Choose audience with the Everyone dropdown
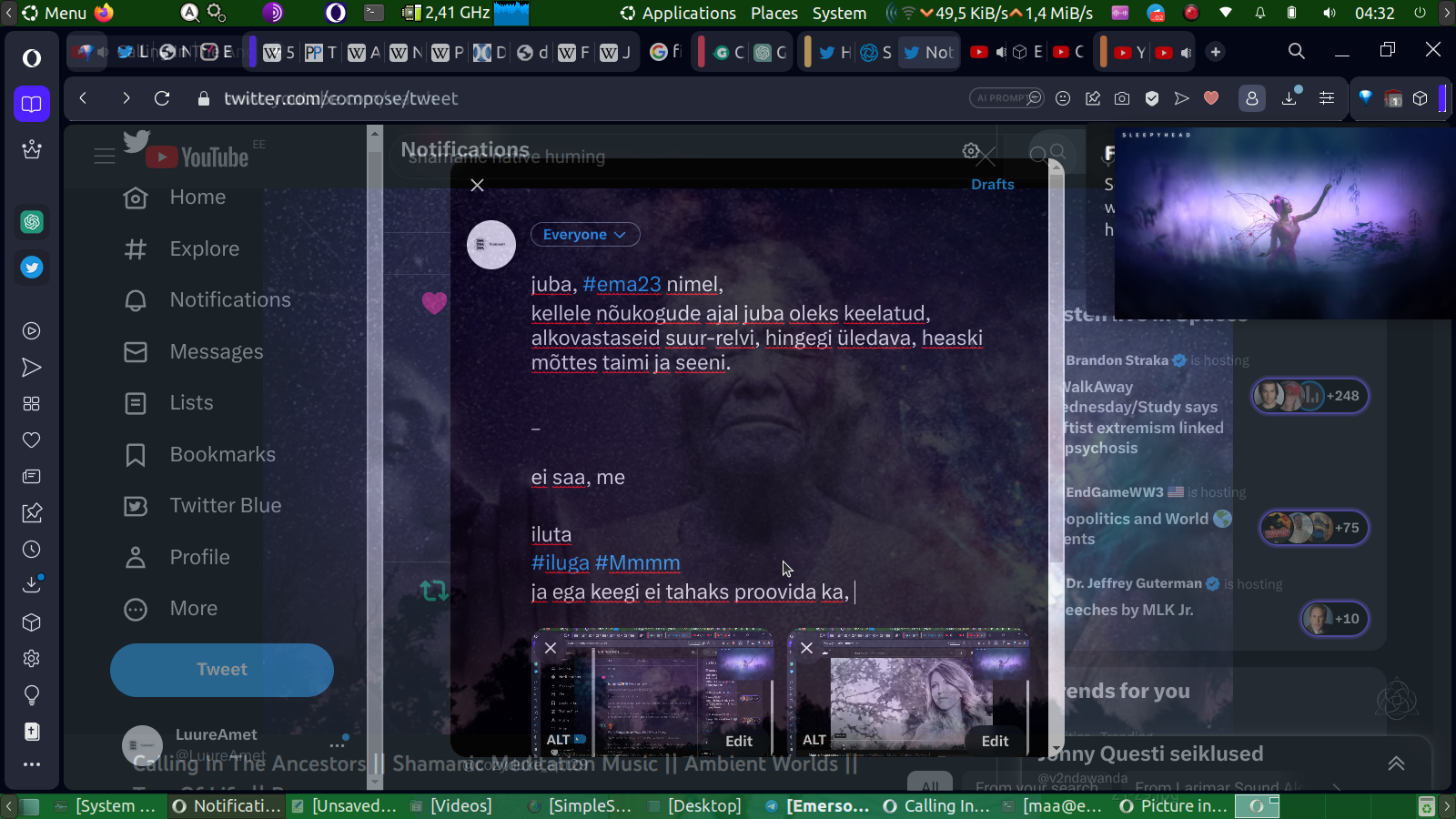 [585, 235]
